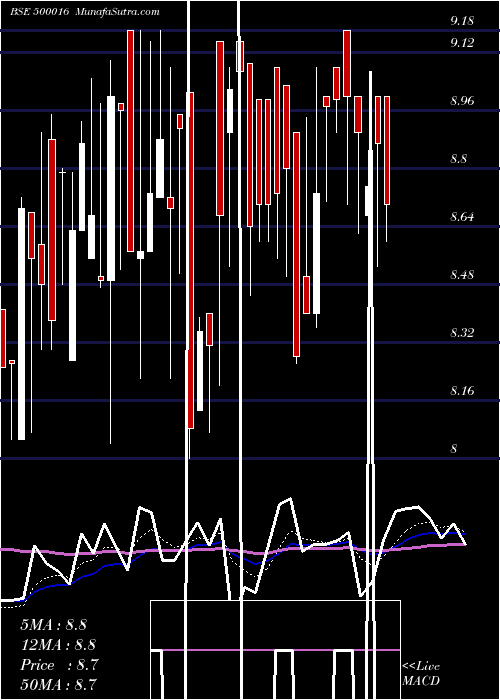Click the 5MA : 8.8 readout
Screen dimensions: 500x700
click(x=54, y=625)
